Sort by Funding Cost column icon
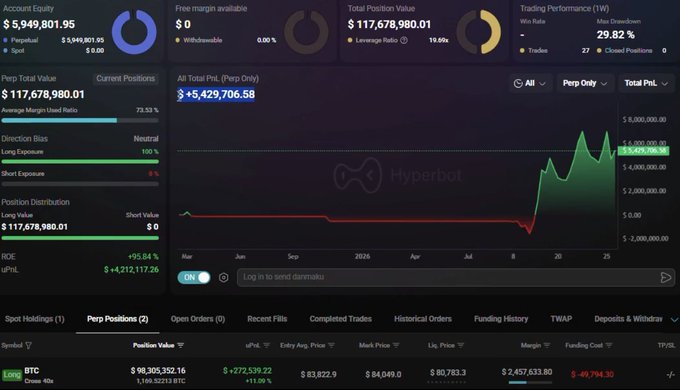 (609, 345)
